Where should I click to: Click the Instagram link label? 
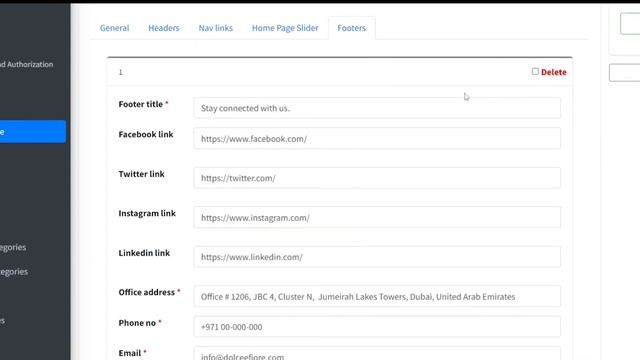[147, 213]
